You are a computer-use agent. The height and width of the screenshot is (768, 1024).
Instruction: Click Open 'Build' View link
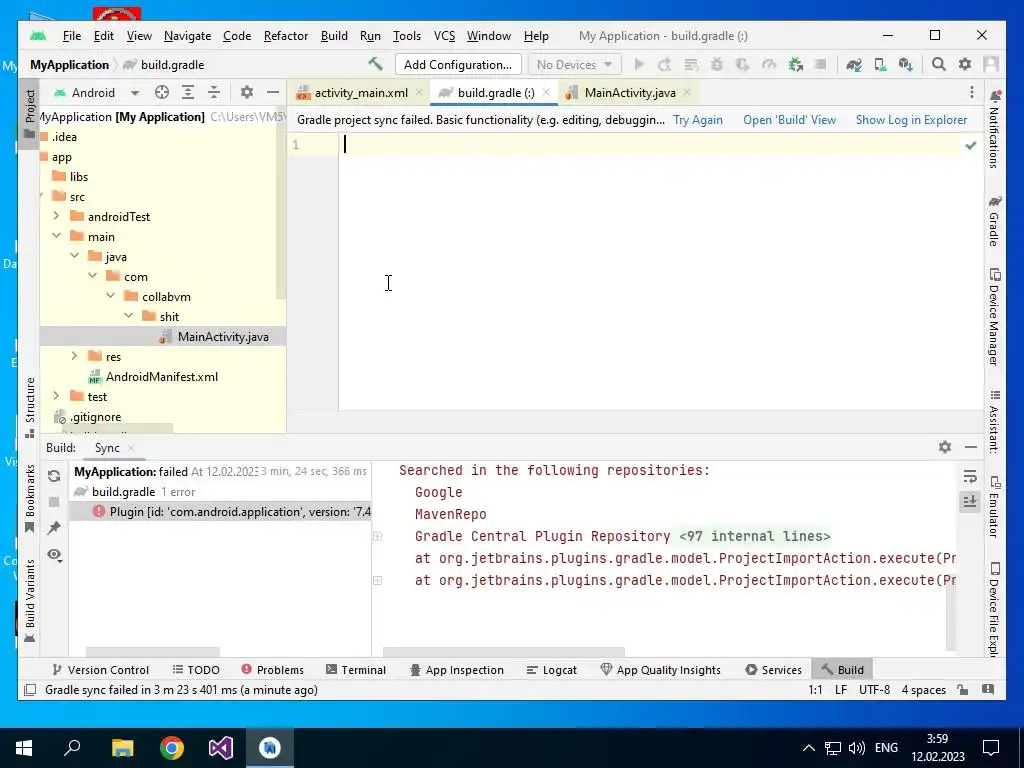click(x=790, y=120)
